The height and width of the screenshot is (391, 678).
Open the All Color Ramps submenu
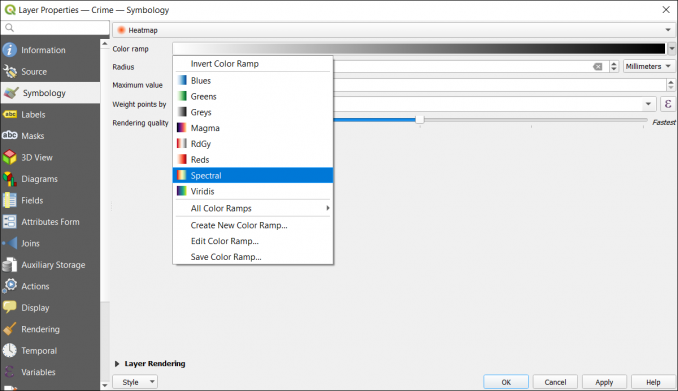point(253,208)
